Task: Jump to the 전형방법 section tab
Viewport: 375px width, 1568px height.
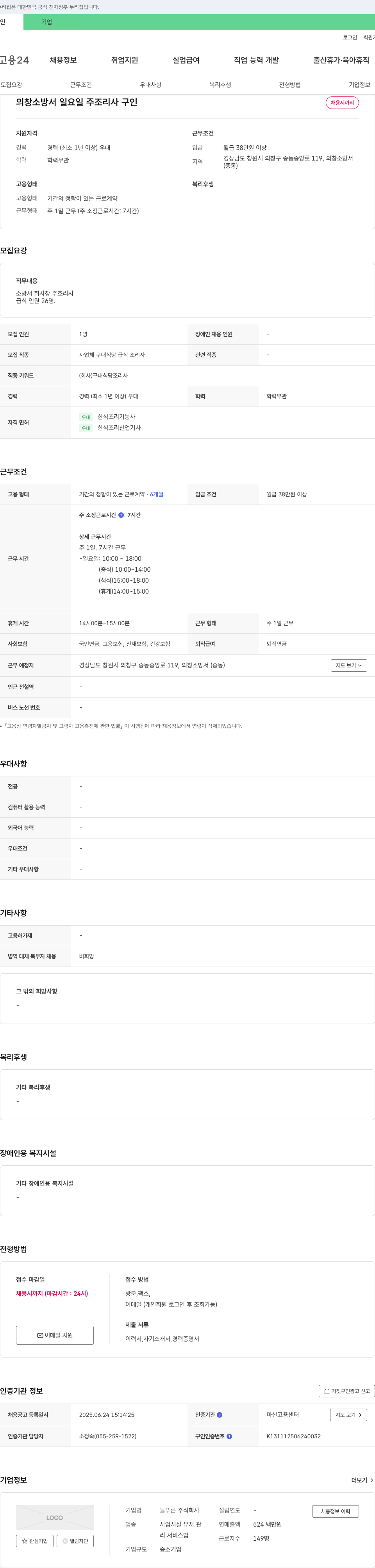Action: coord(290,85)
